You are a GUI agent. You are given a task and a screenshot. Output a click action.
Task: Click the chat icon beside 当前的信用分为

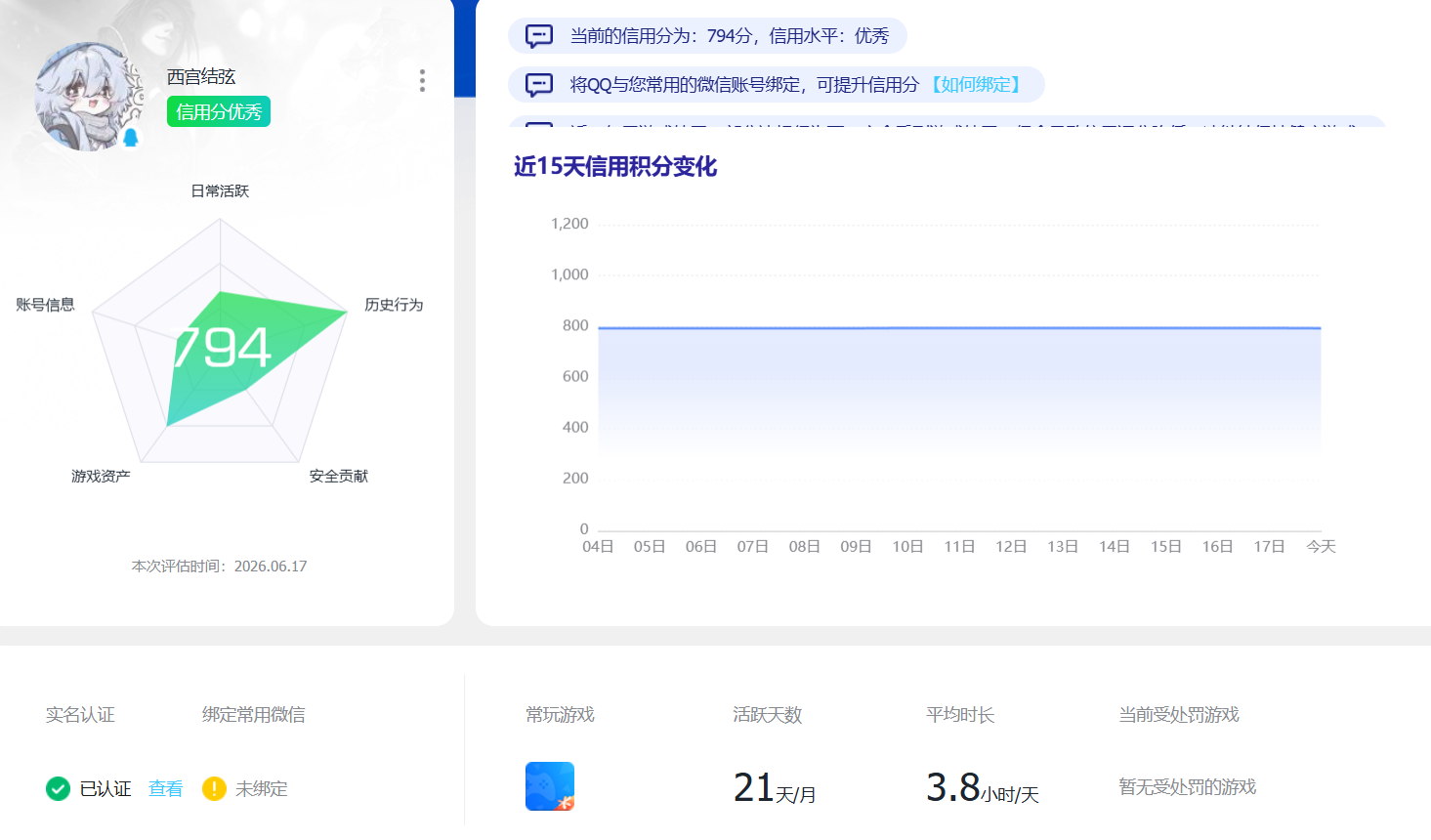coord(539,36)
